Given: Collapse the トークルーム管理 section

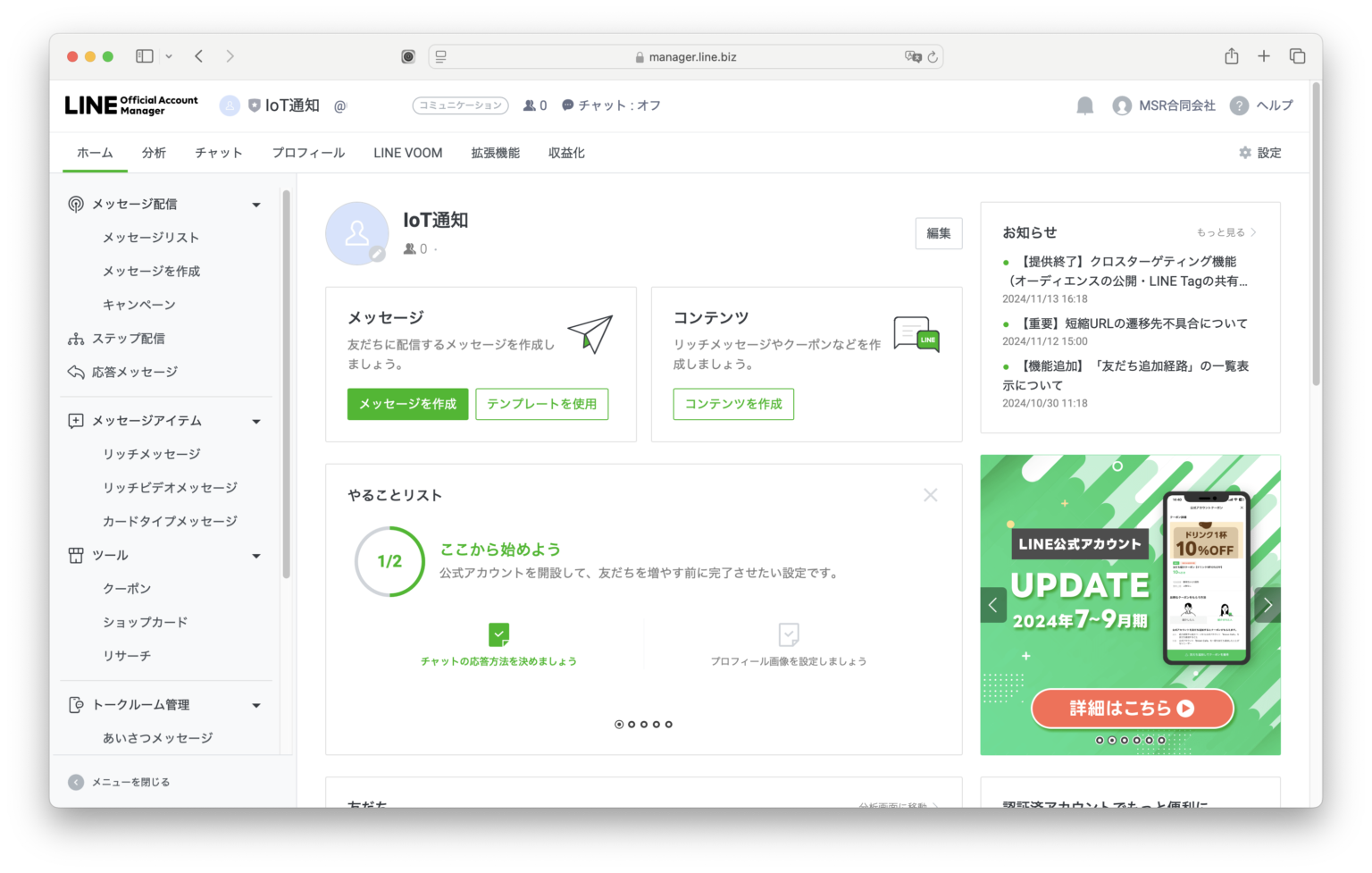Looking at the screenshot, I should pyautogui.click(x=257, y=704).
